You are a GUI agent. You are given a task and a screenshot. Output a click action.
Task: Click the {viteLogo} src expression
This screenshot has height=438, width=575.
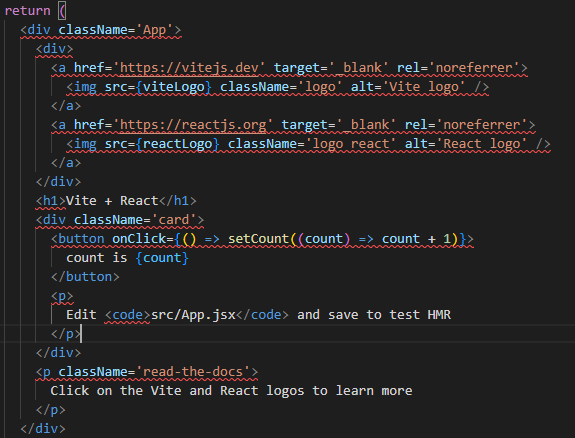coord(173,87)
